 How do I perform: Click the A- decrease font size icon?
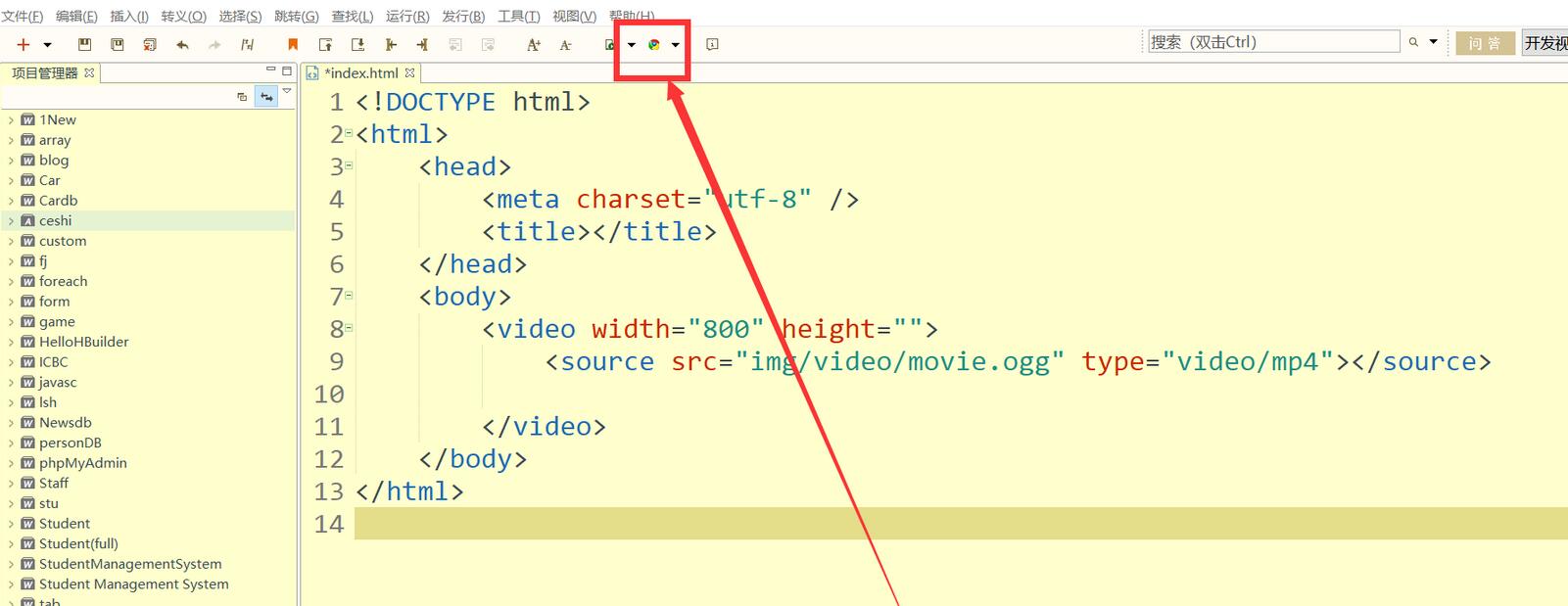point(565,44)
